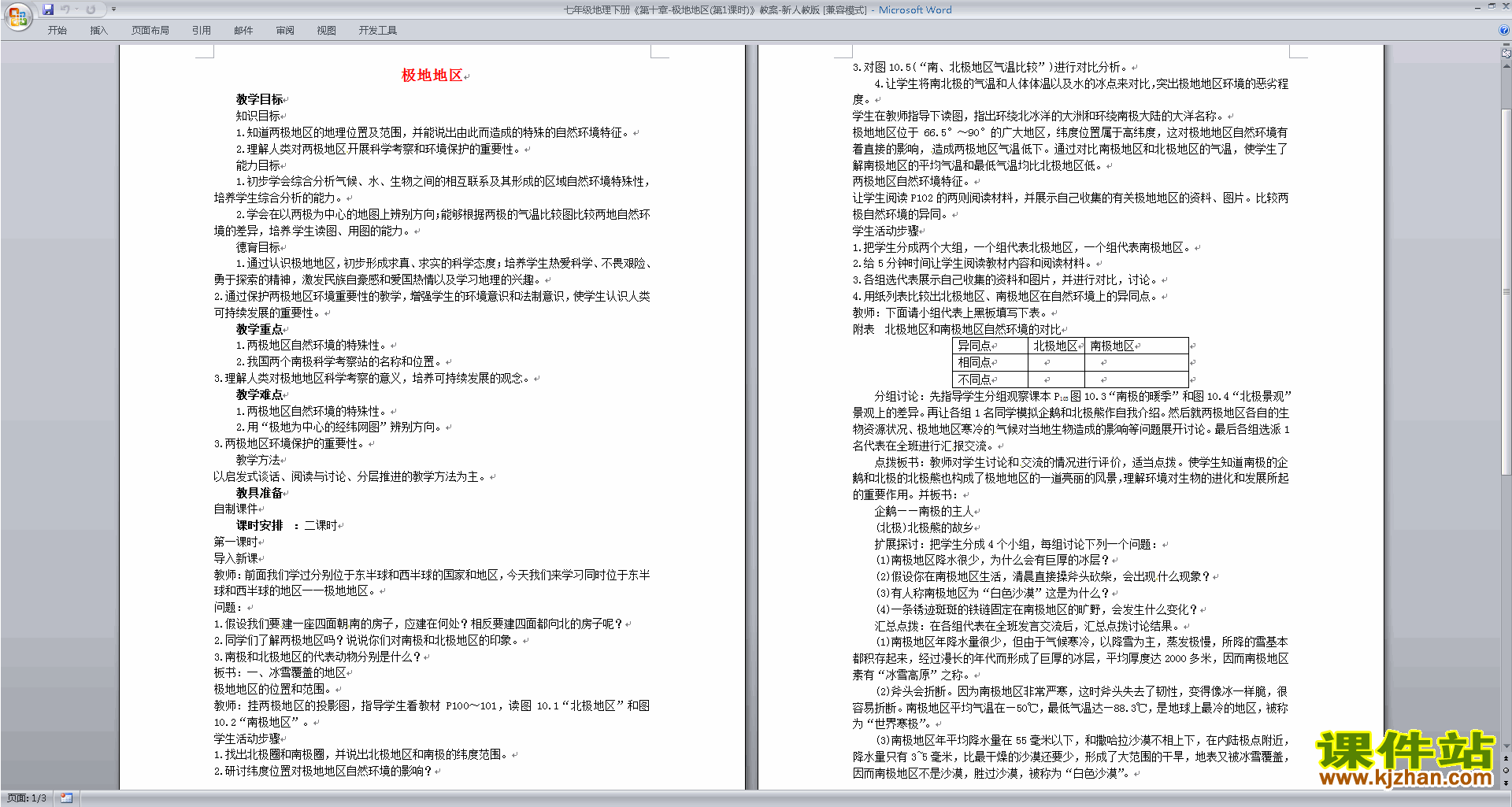Click the caption 附表 北极地区和南极地区自然环境的对比
Screen dimensions: 1512x807
click(957, 329)
